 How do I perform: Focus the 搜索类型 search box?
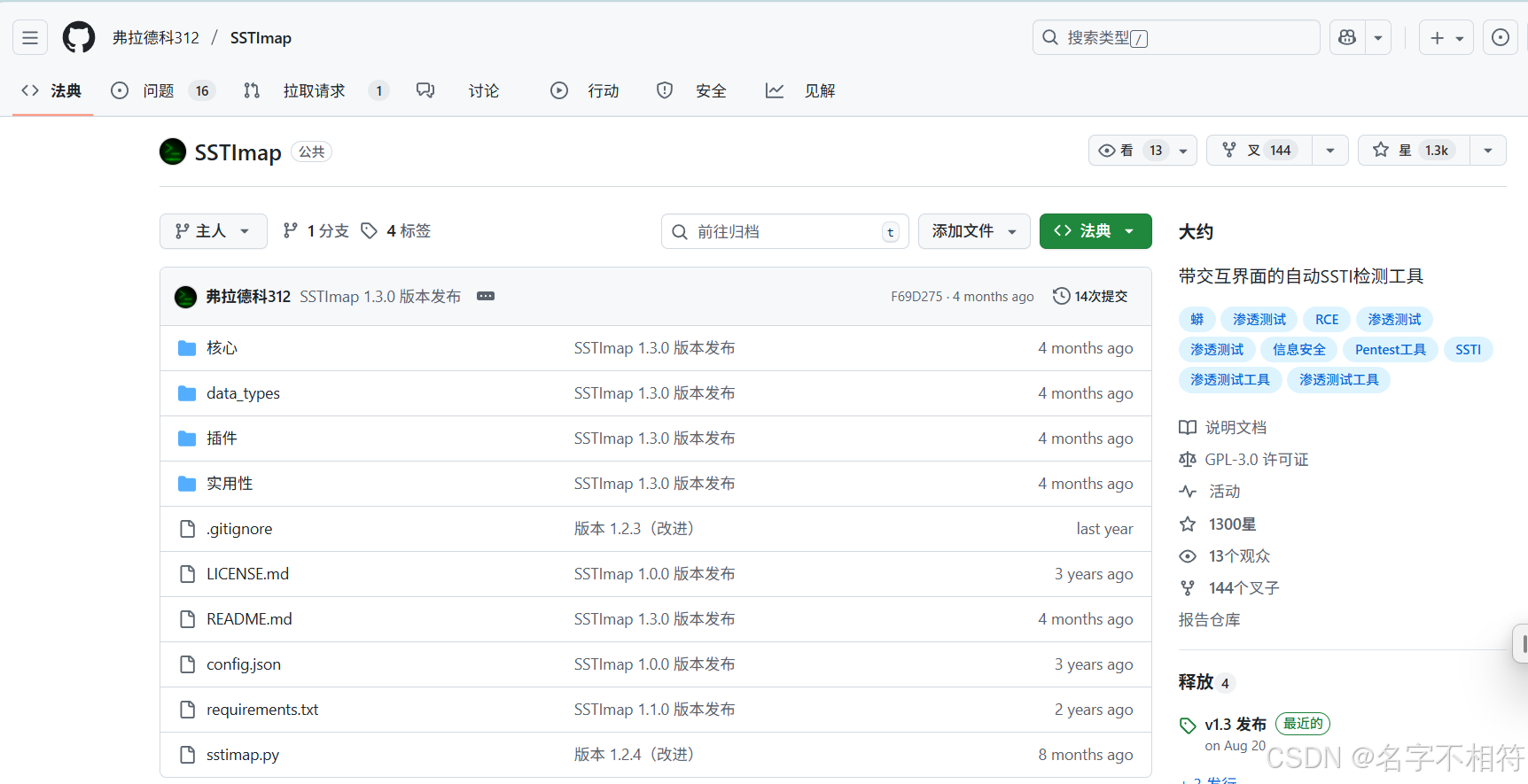pos(1176,37)
